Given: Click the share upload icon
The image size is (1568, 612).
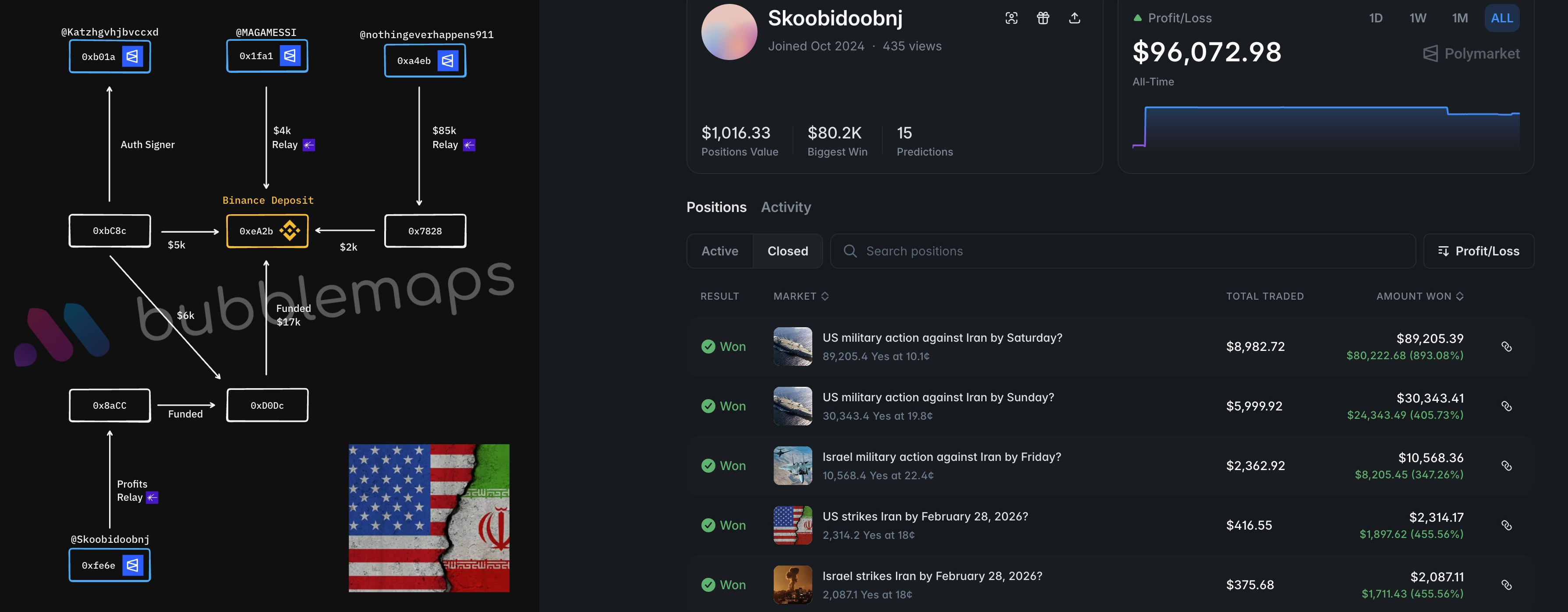Looking at the screenshot, I should 1074,18.
